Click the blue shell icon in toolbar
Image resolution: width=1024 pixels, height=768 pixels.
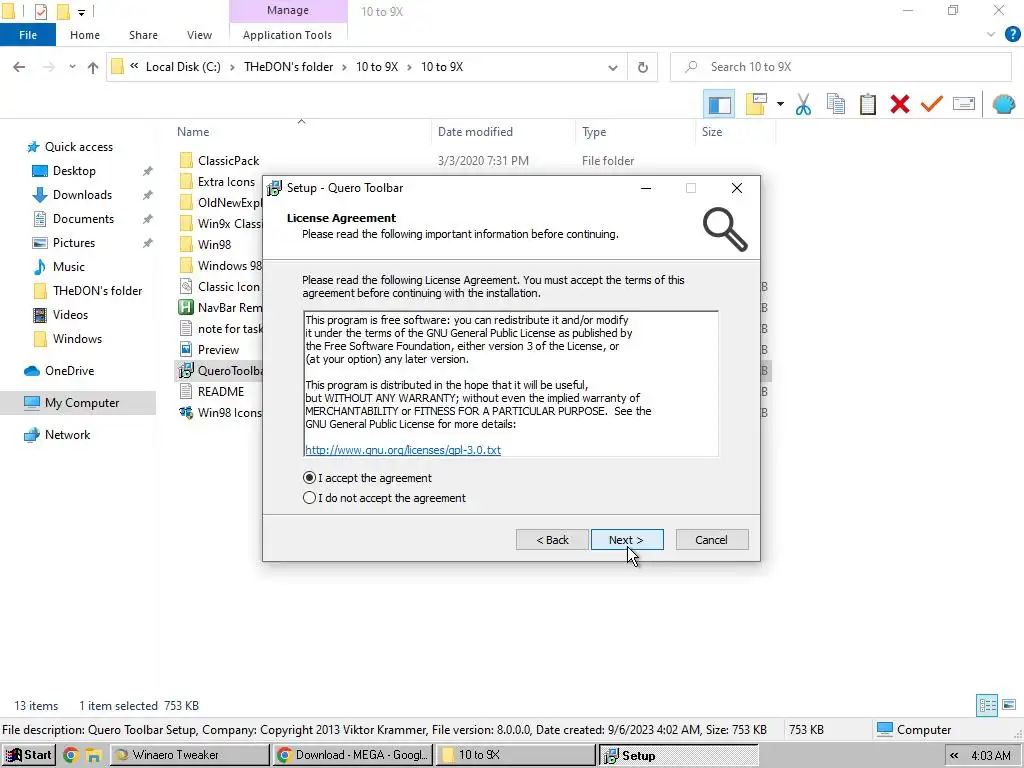[x=1003, y=104]
